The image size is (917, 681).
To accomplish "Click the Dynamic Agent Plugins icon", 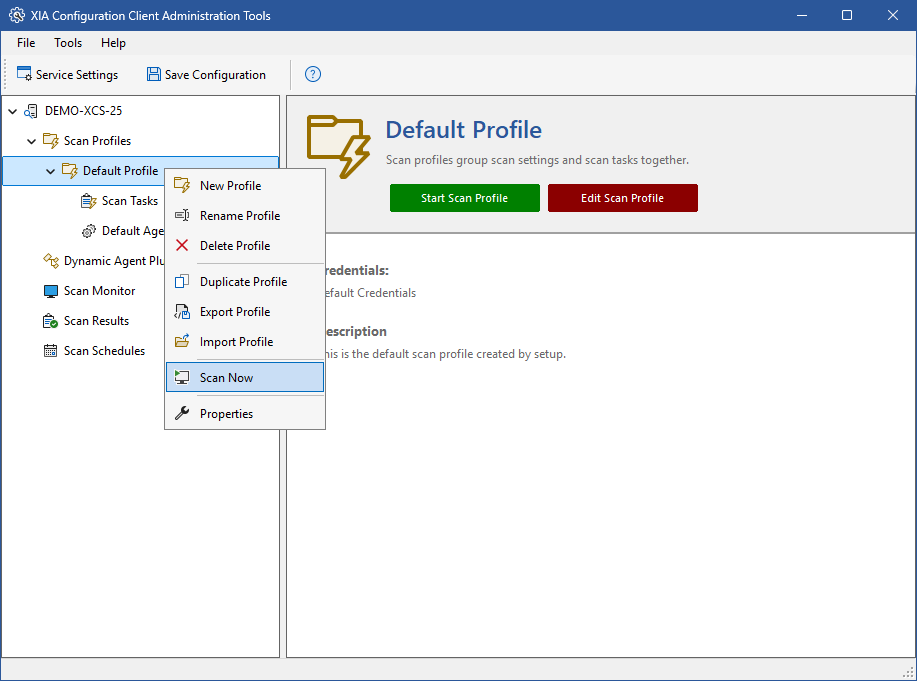I will 51,261.
